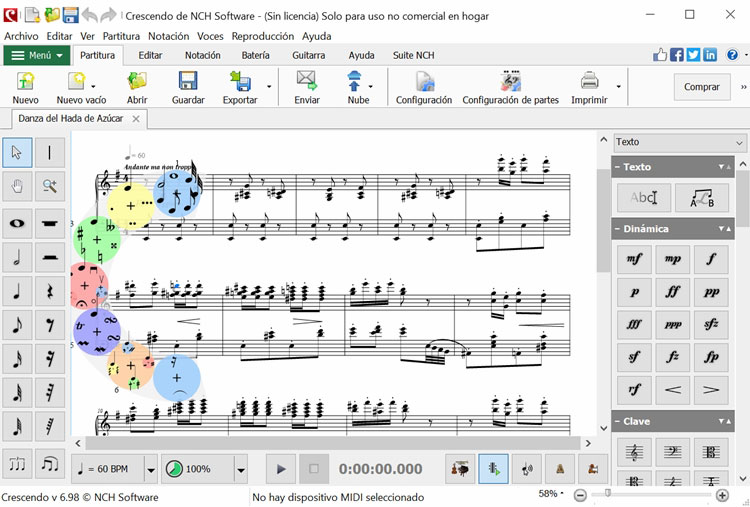Image resolution: width=750 pixels, height=507 pixels.
Task: Click the Enviar button
Action: [x=307, y=87]
